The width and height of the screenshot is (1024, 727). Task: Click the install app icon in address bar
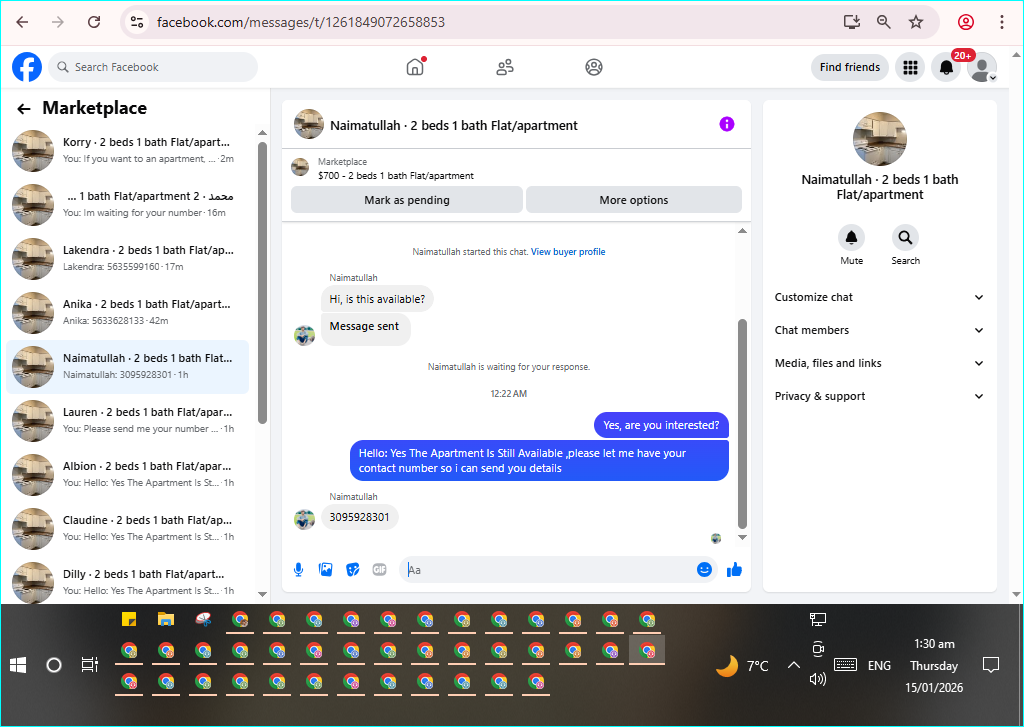tap(852, 22)
